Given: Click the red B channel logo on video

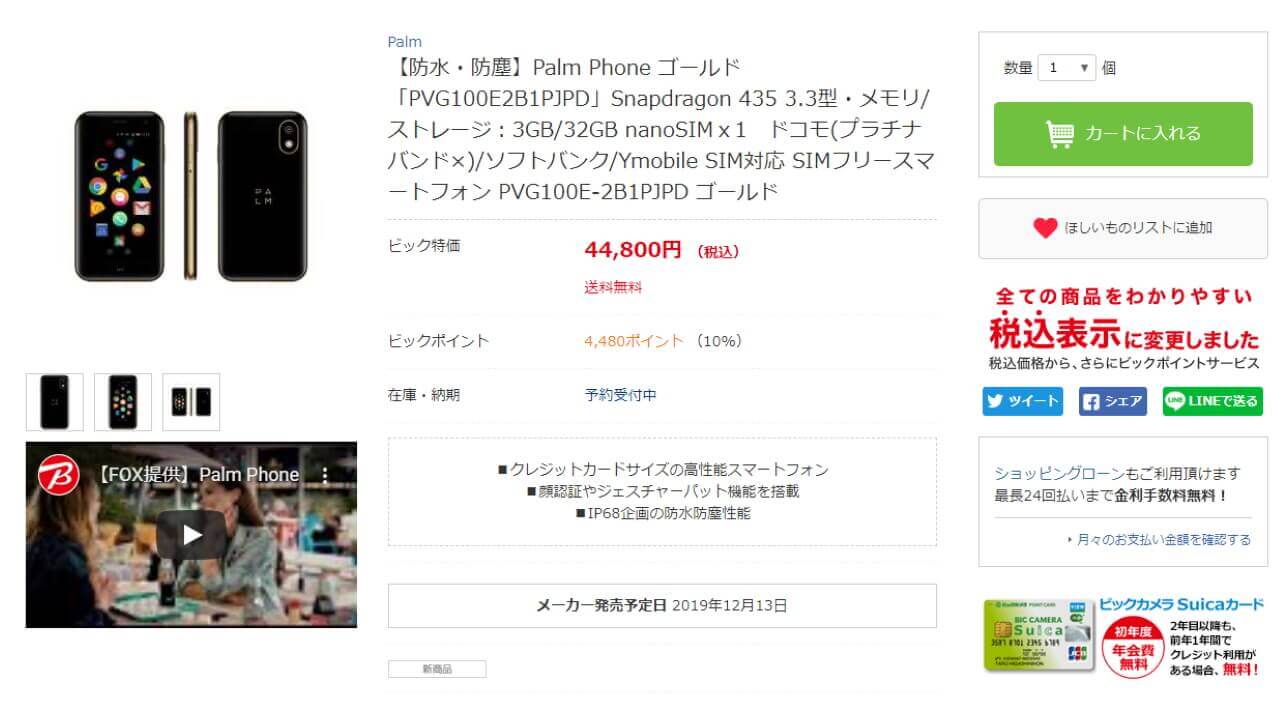Looking at the screenshot, I should (59, 474).
